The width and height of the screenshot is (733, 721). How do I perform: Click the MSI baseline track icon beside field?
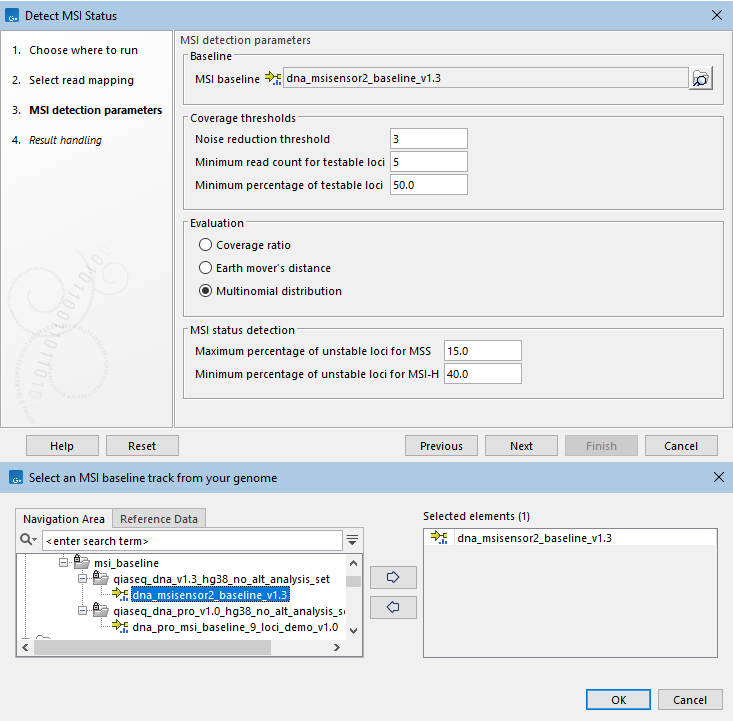273,78
